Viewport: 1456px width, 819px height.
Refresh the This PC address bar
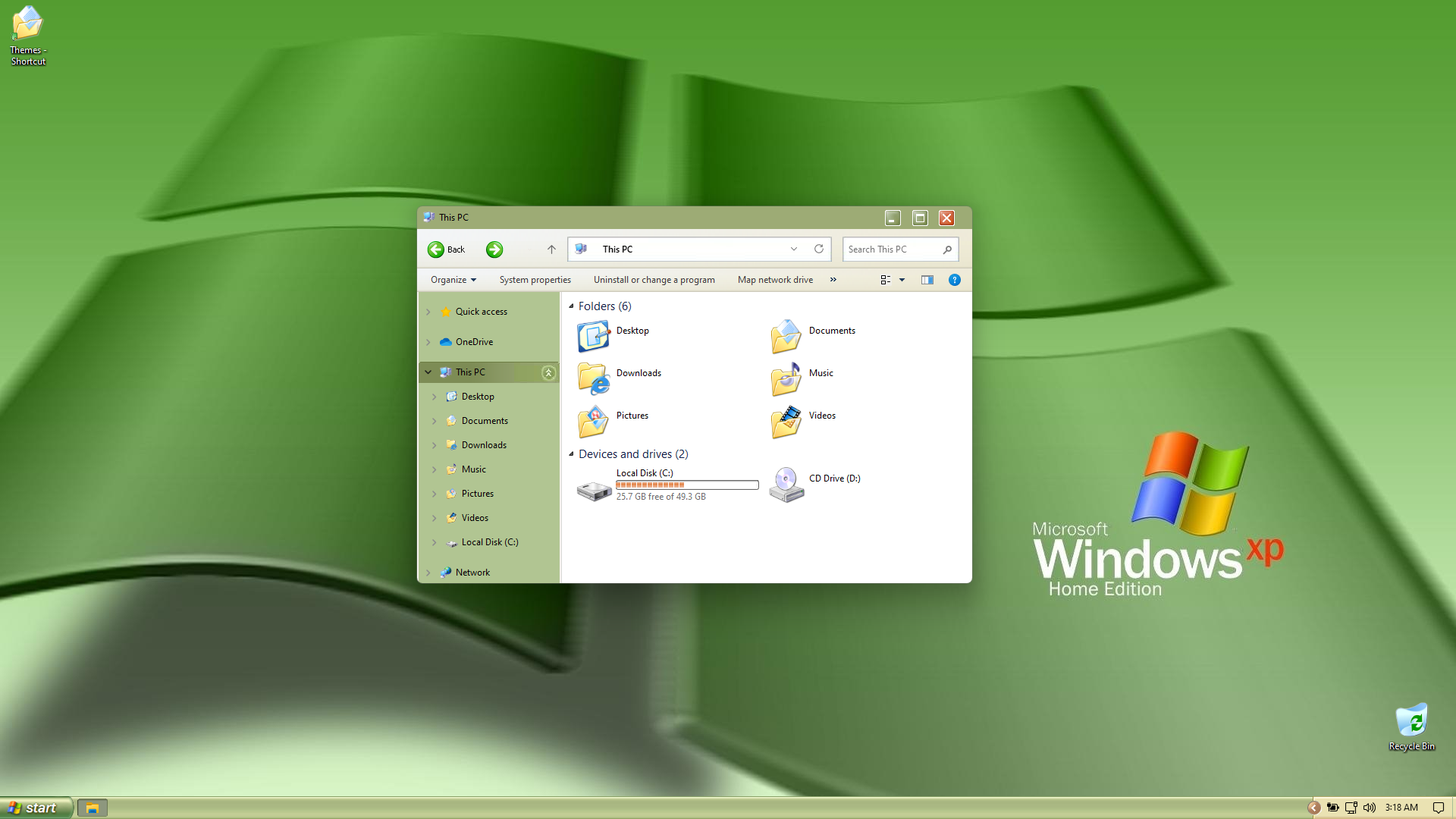[x=819, y=249]
